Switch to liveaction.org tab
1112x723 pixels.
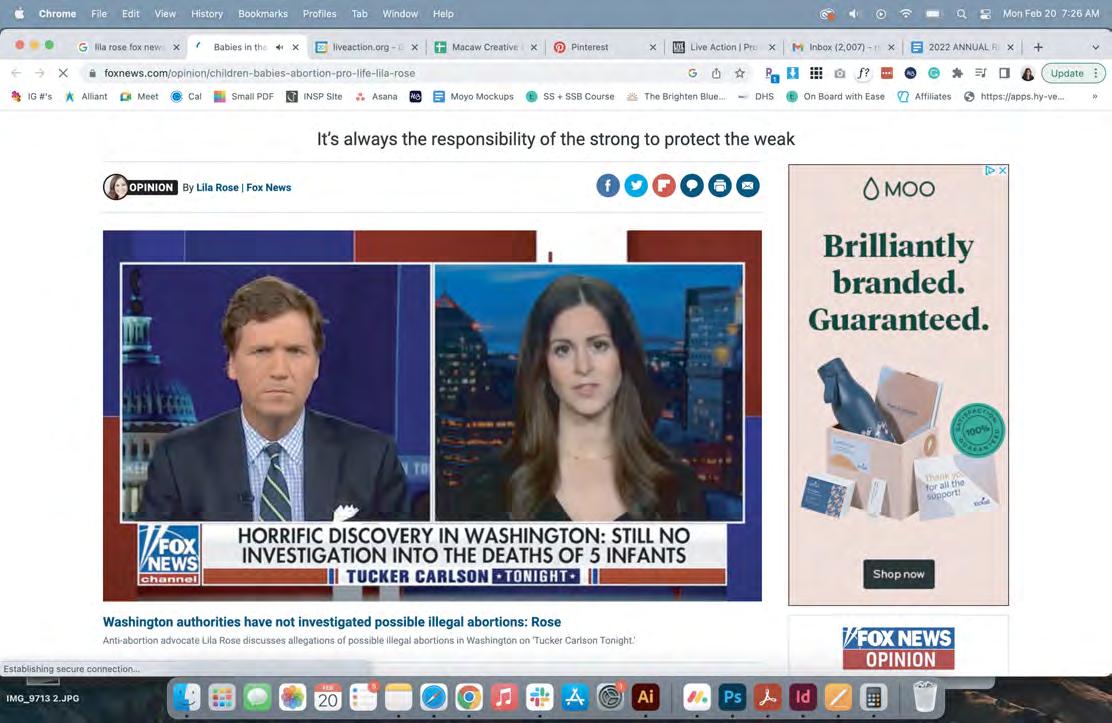pos(367,47)
